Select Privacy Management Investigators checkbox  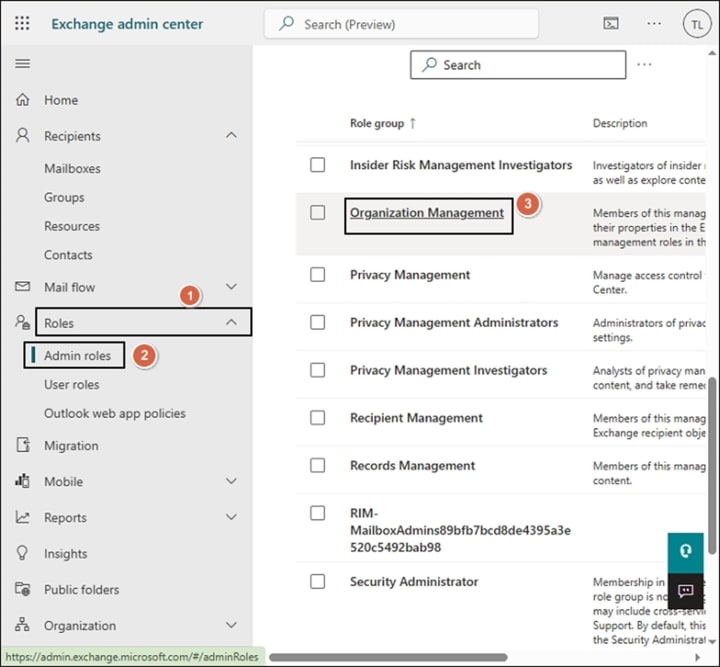pos(317,370)
